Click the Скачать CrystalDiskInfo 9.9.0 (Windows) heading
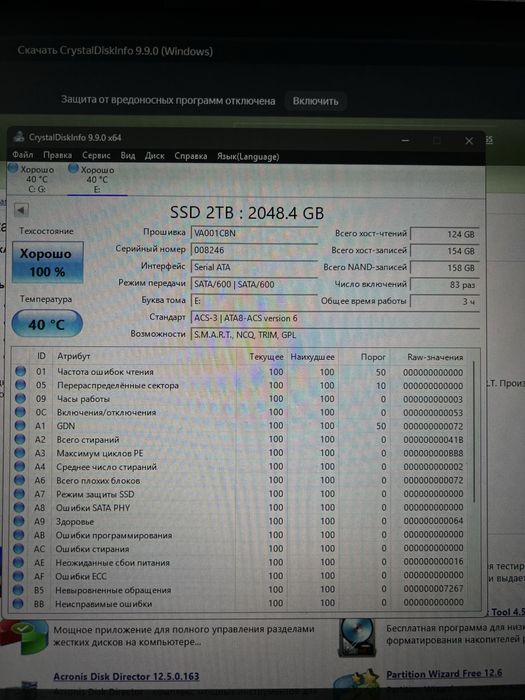The width and height of the screenshot is (525, 700). click(115, 51)
